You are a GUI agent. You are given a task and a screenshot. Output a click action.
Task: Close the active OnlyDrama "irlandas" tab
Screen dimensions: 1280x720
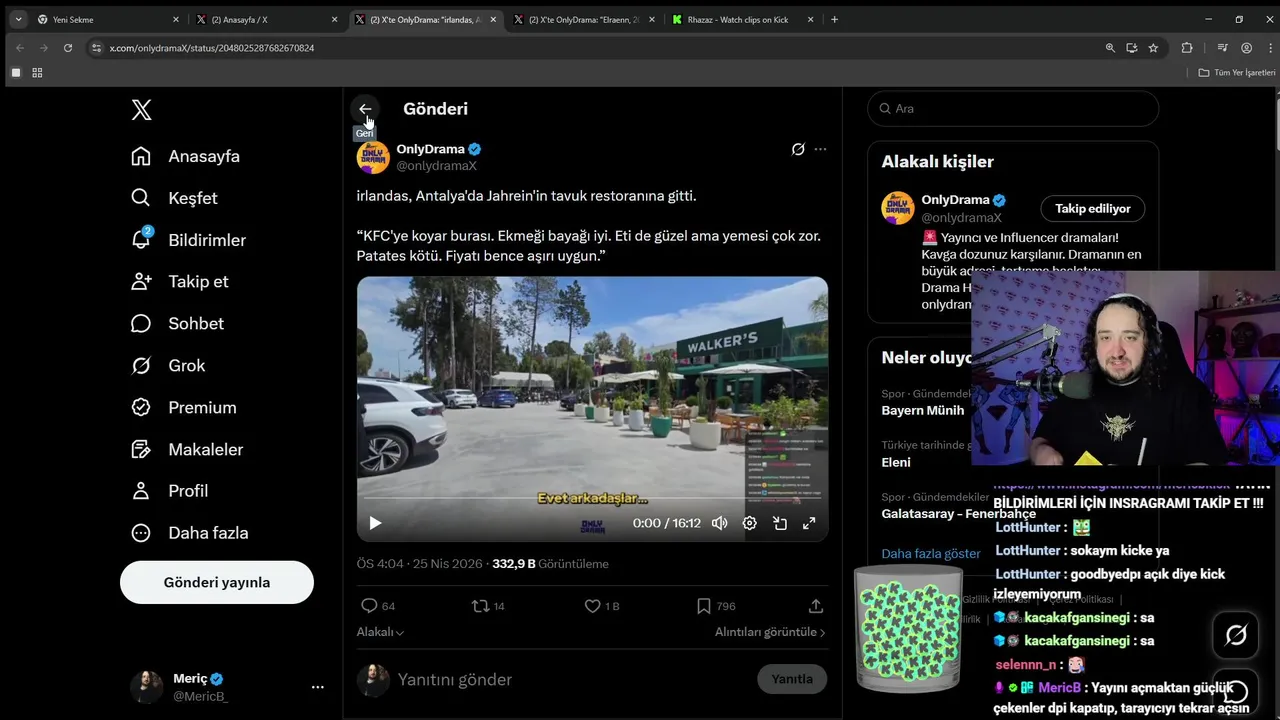point(493,19)
